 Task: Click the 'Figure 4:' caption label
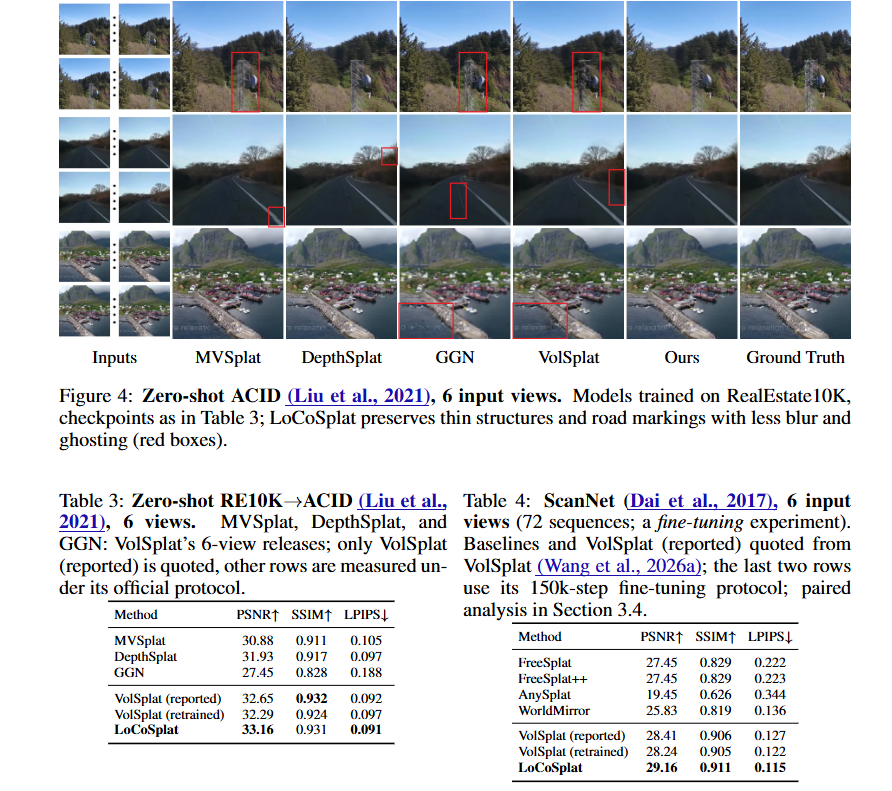click(x=96, y=396)
